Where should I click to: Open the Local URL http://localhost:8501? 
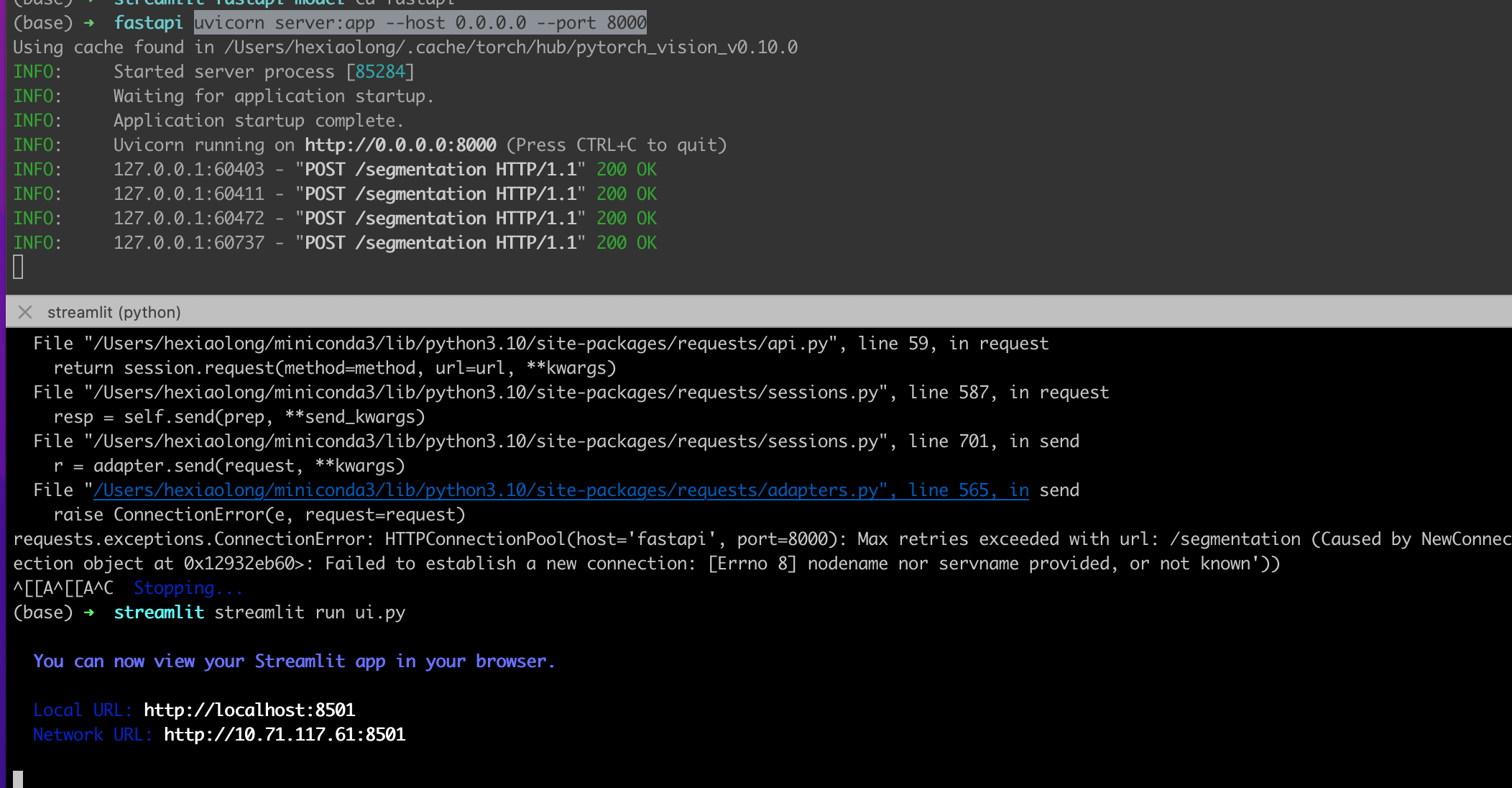click(x=249, y=710)
